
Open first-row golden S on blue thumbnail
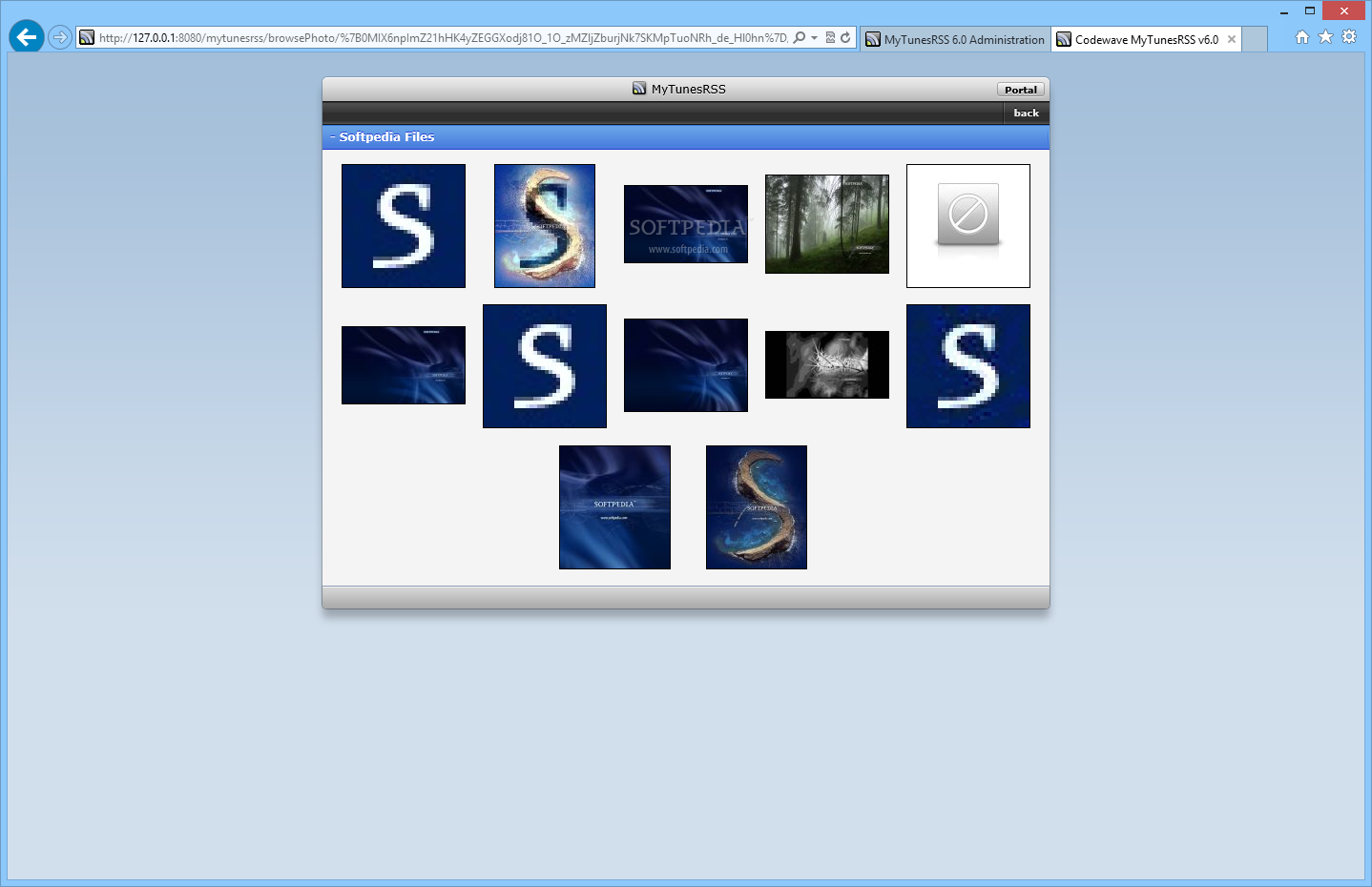(x=545, y=226)
